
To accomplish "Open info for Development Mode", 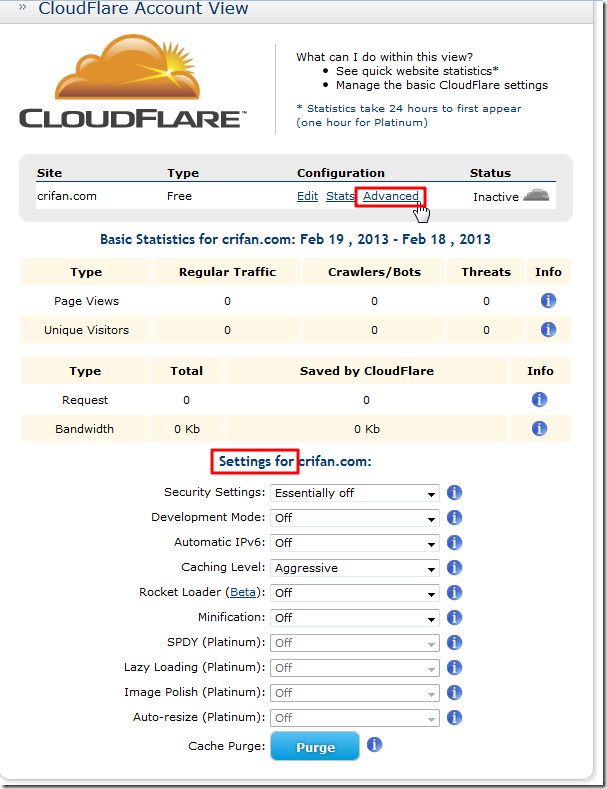I will click(454, 517).
